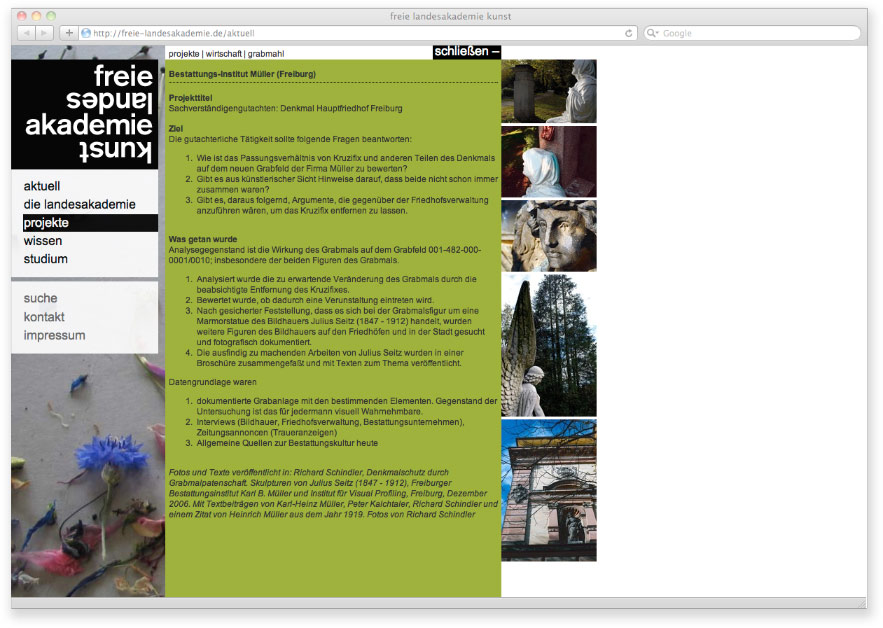The image size is (883, 628).
Task: Open the winged angel statue thumbnail
Action: pyautogui.click(x=548, y=345)
